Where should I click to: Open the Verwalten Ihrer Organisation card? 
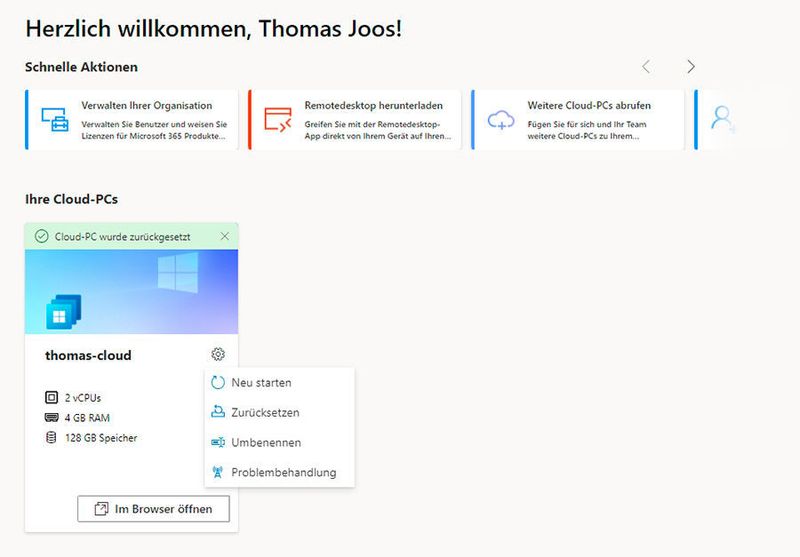click(132, 120)
